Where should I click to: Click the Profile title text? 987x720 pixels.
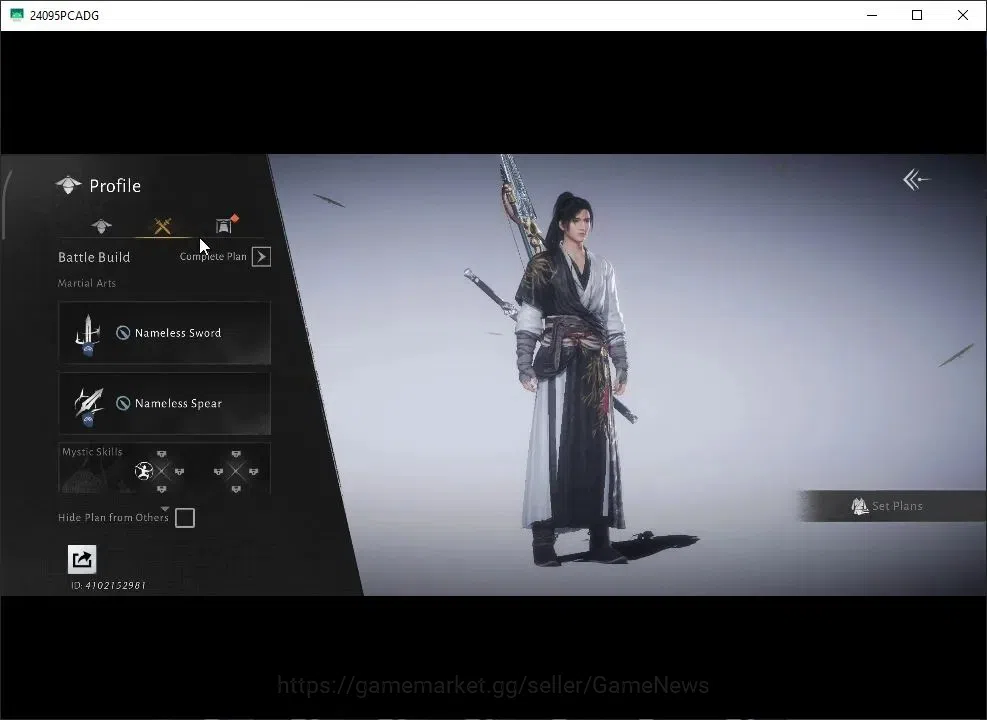(115, 186)
